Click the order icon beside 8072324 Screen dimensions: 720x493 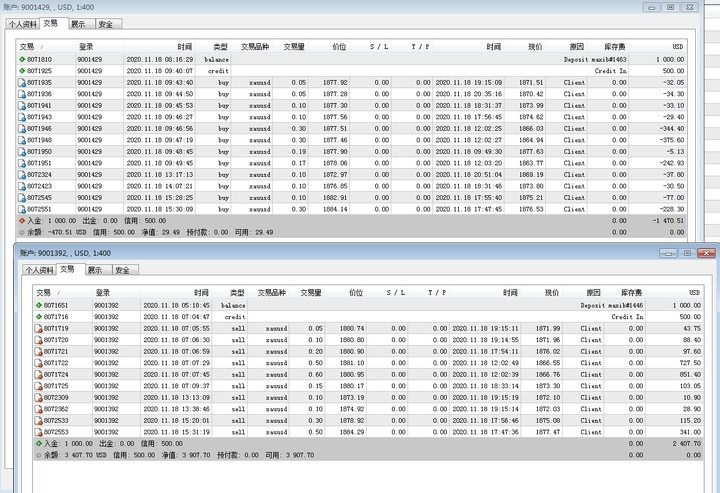coord(22,174)
